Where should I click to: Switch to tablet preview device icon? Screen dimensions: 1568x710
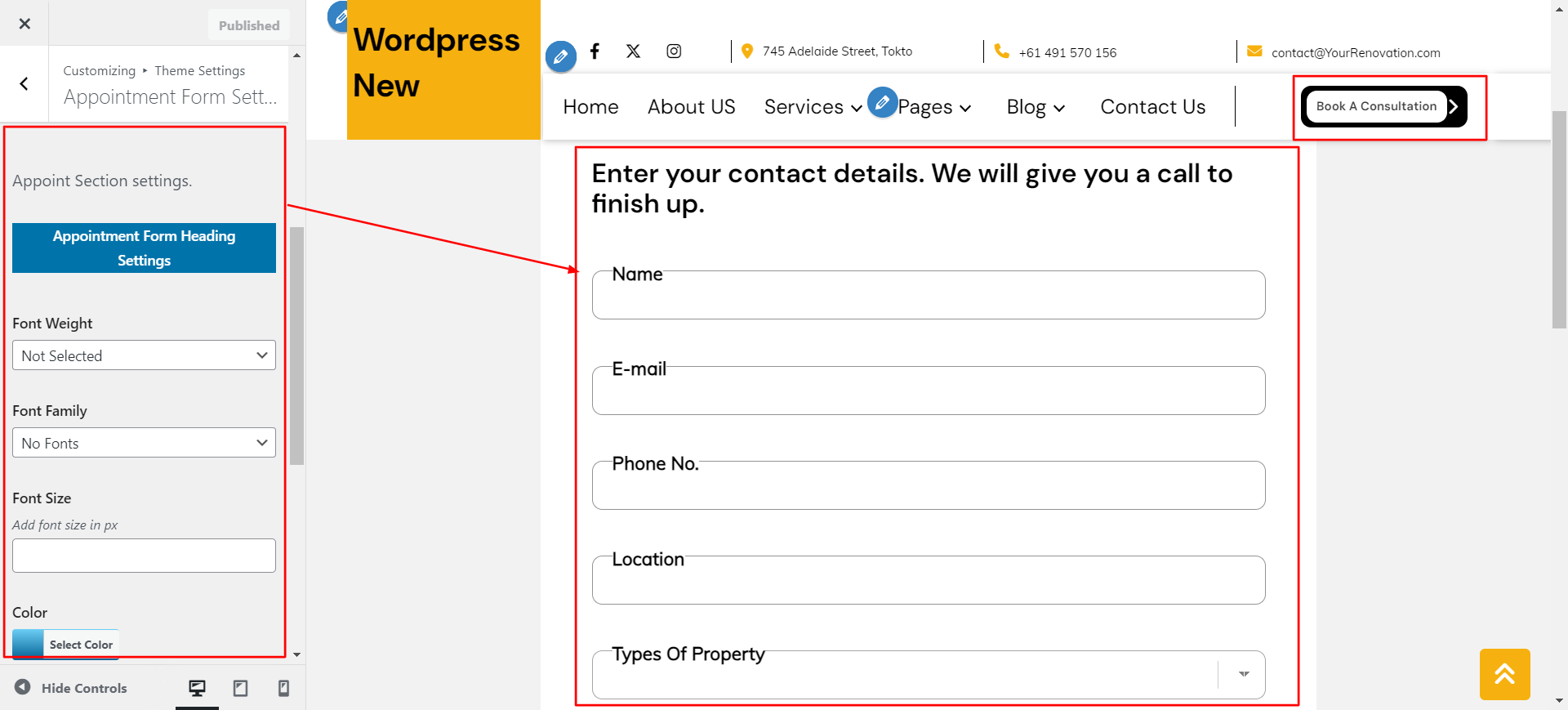pos(240,688)
